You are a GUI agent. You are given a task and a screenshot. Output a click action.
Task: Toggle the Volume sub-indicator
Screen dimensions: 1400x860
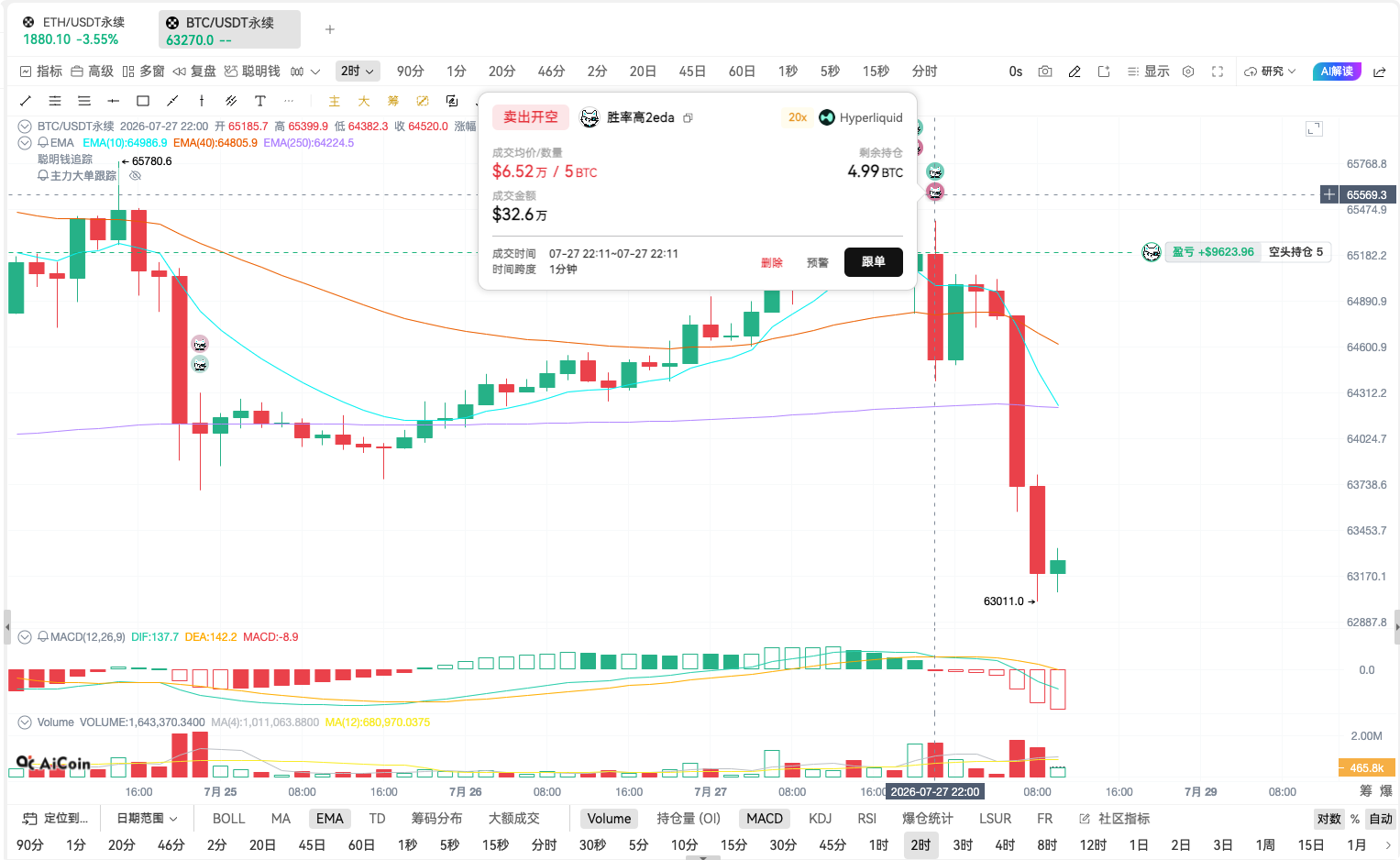(609, 819)
